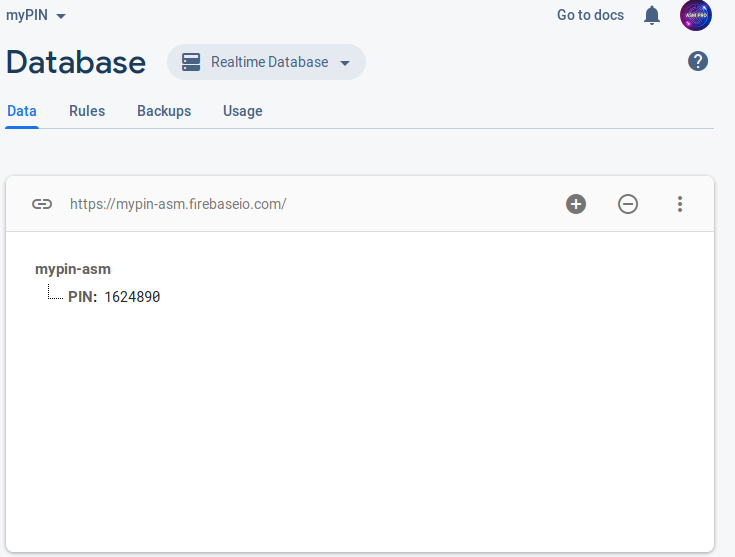Open the user account avatar

(696, 15)
